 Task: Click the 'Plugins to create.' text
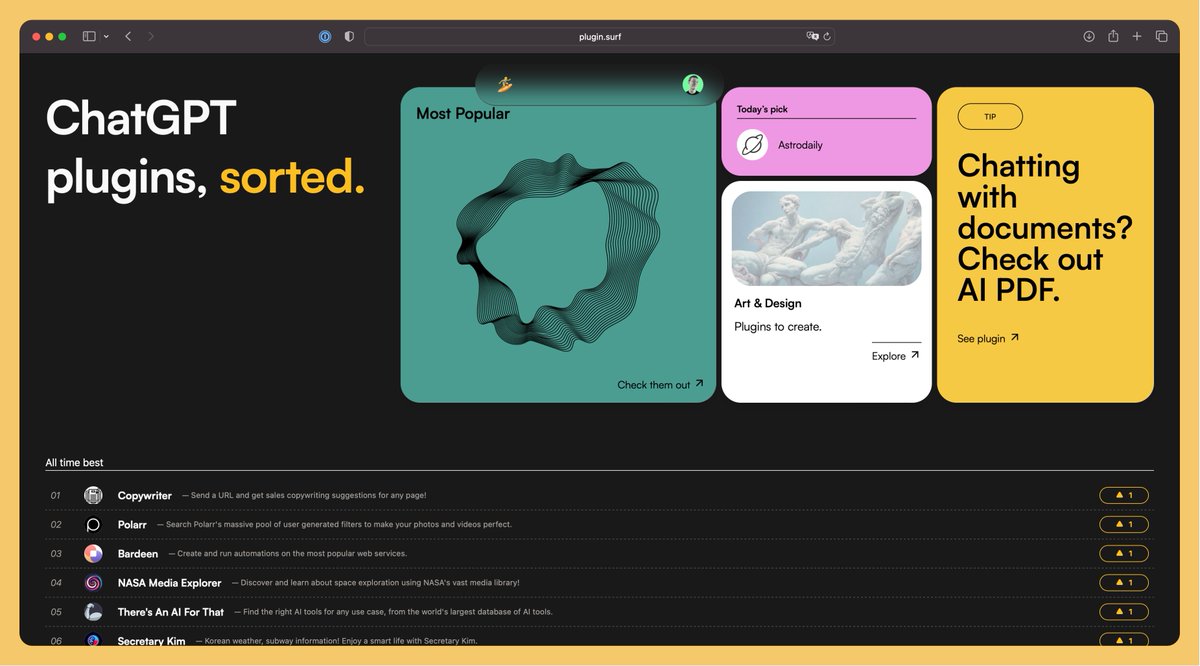pyautogui.click(x=778, y=326)
